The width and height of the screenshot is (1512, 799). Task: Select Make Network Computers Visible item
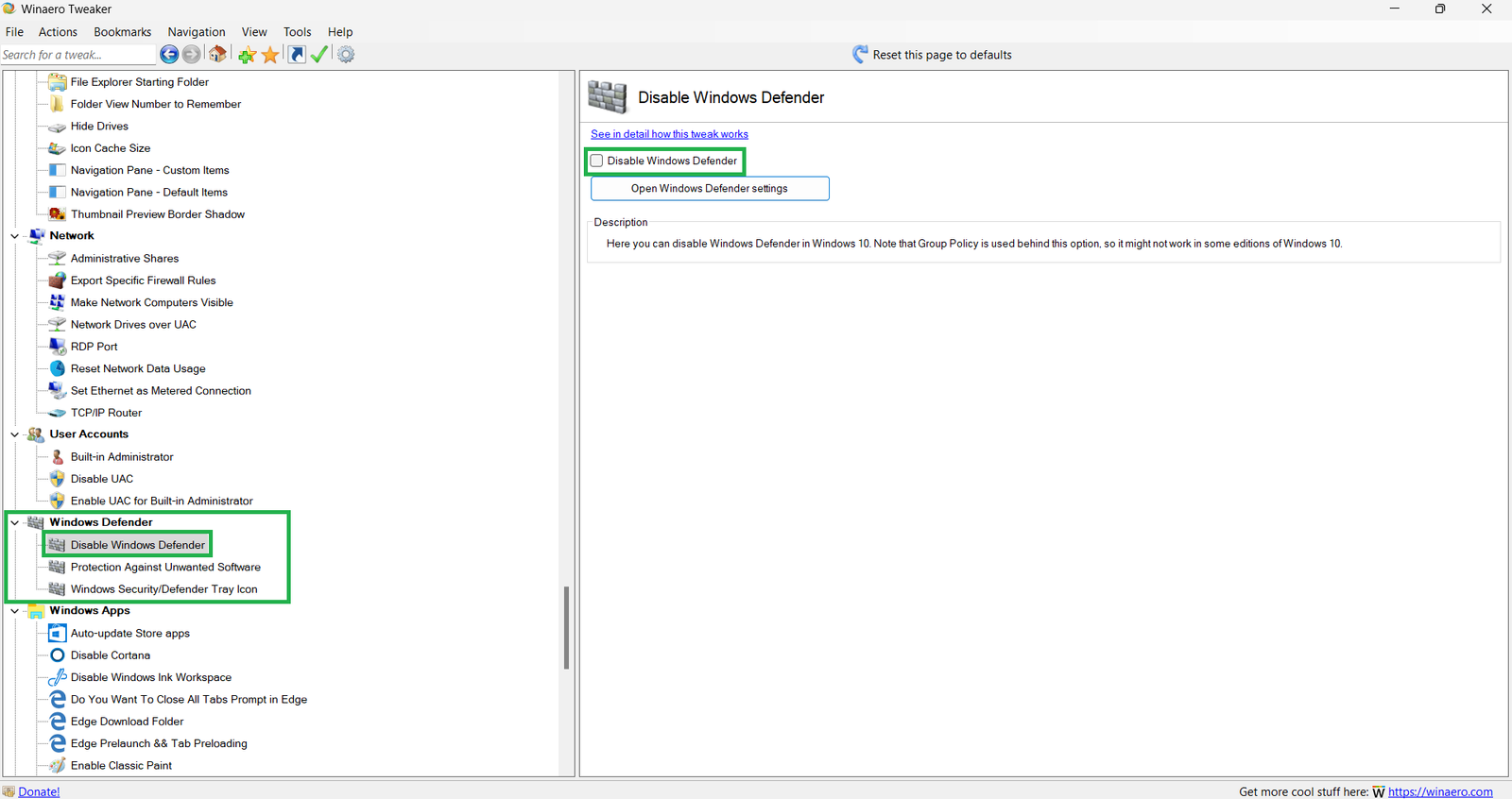coord(151,302)
